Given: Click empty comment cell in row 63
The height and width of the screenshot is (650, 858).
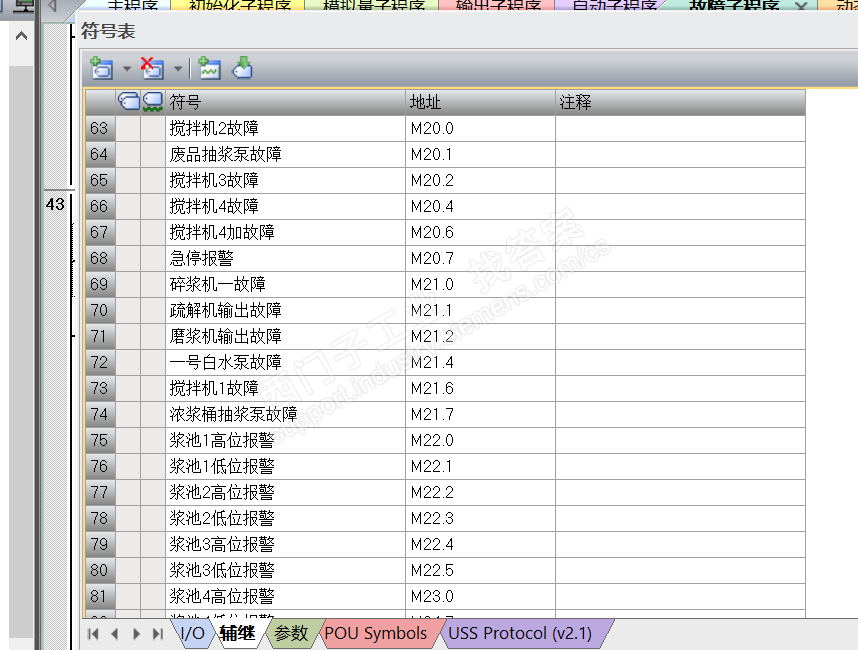Looking at the screenshot, I should coord(680,128).
